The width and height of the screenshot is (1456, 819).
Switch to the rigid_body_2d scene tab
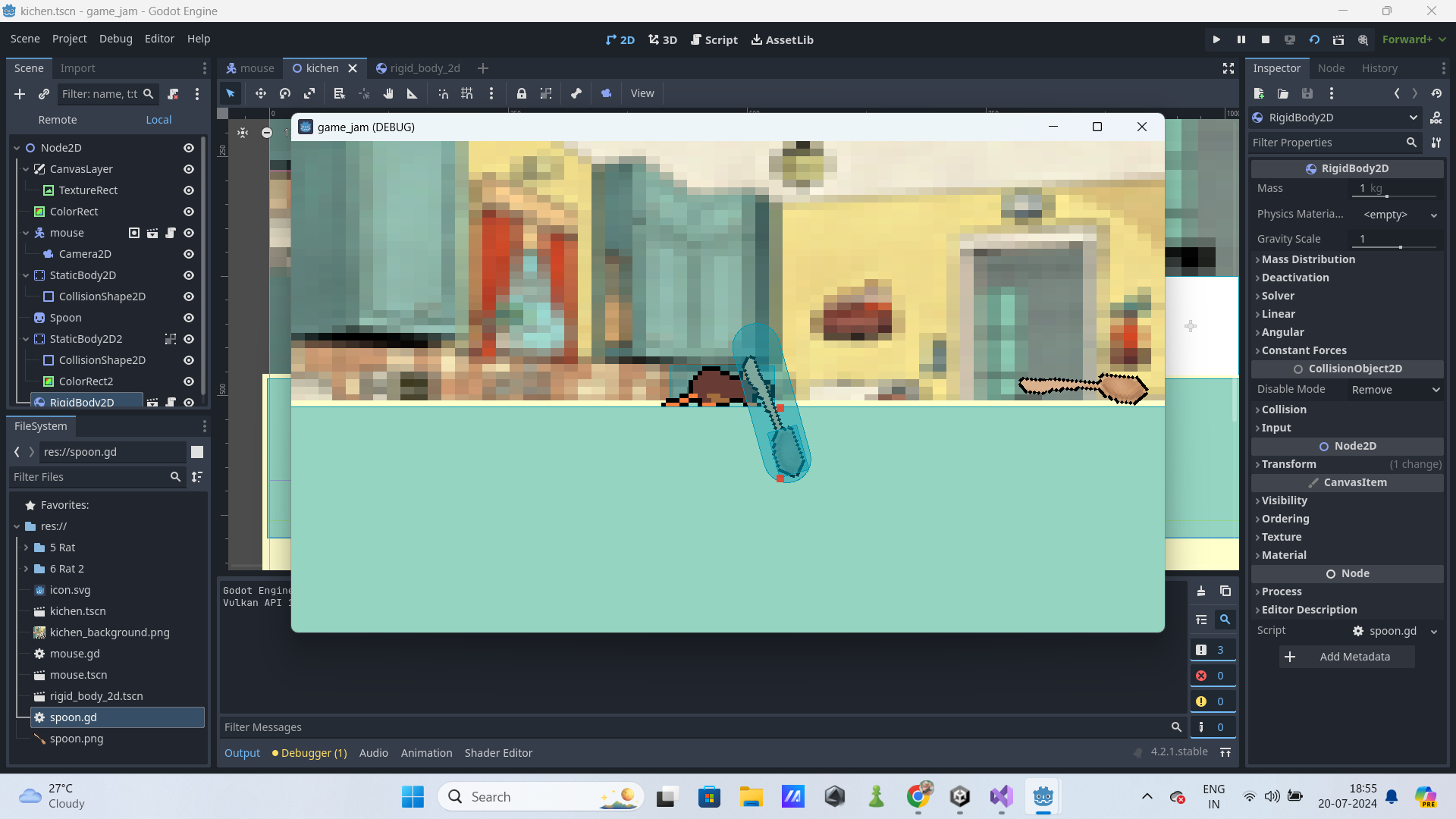tap(418, 68)
